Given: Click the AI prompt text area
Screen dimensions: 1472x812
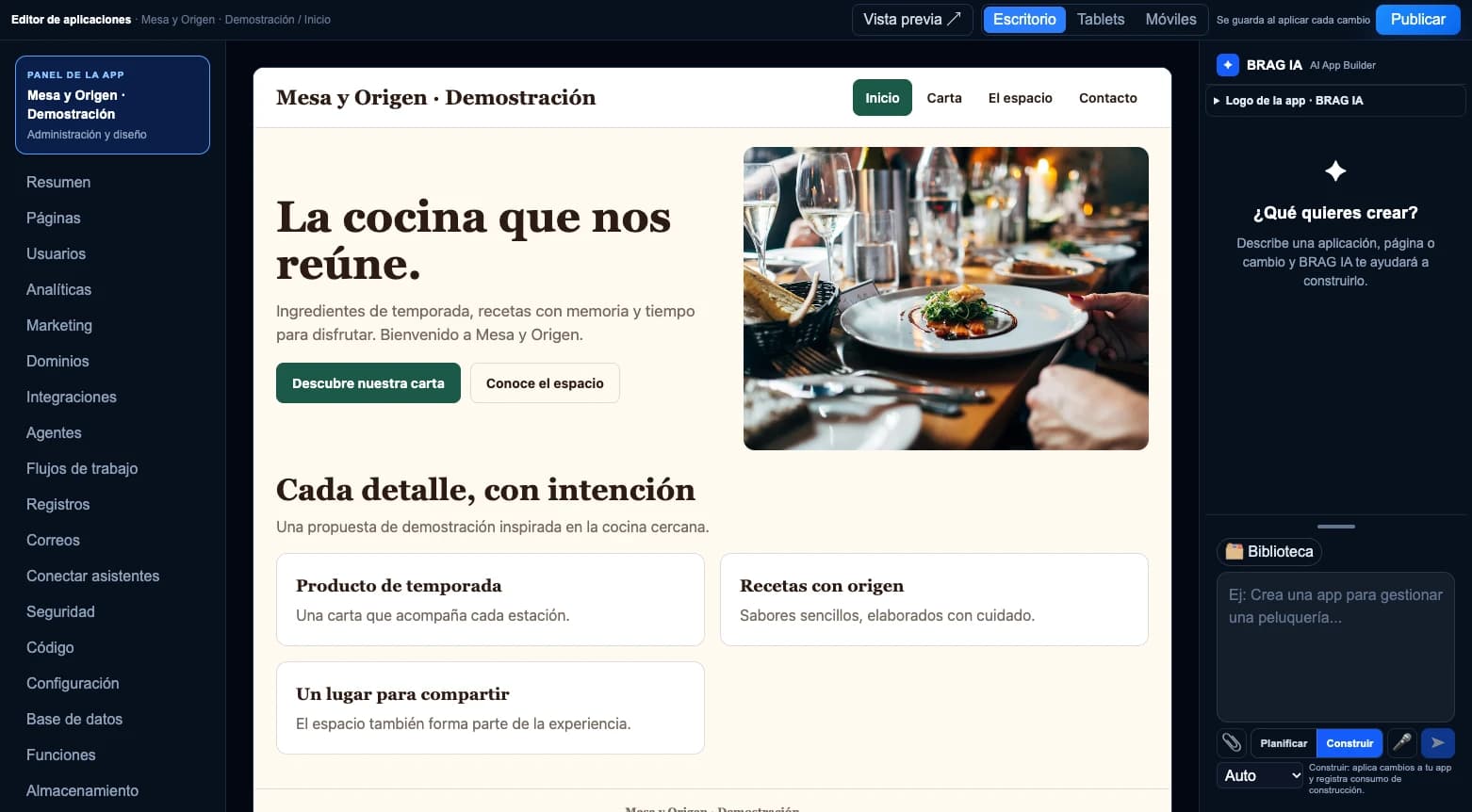Looking at the screenshot, I should (1335, 646).
